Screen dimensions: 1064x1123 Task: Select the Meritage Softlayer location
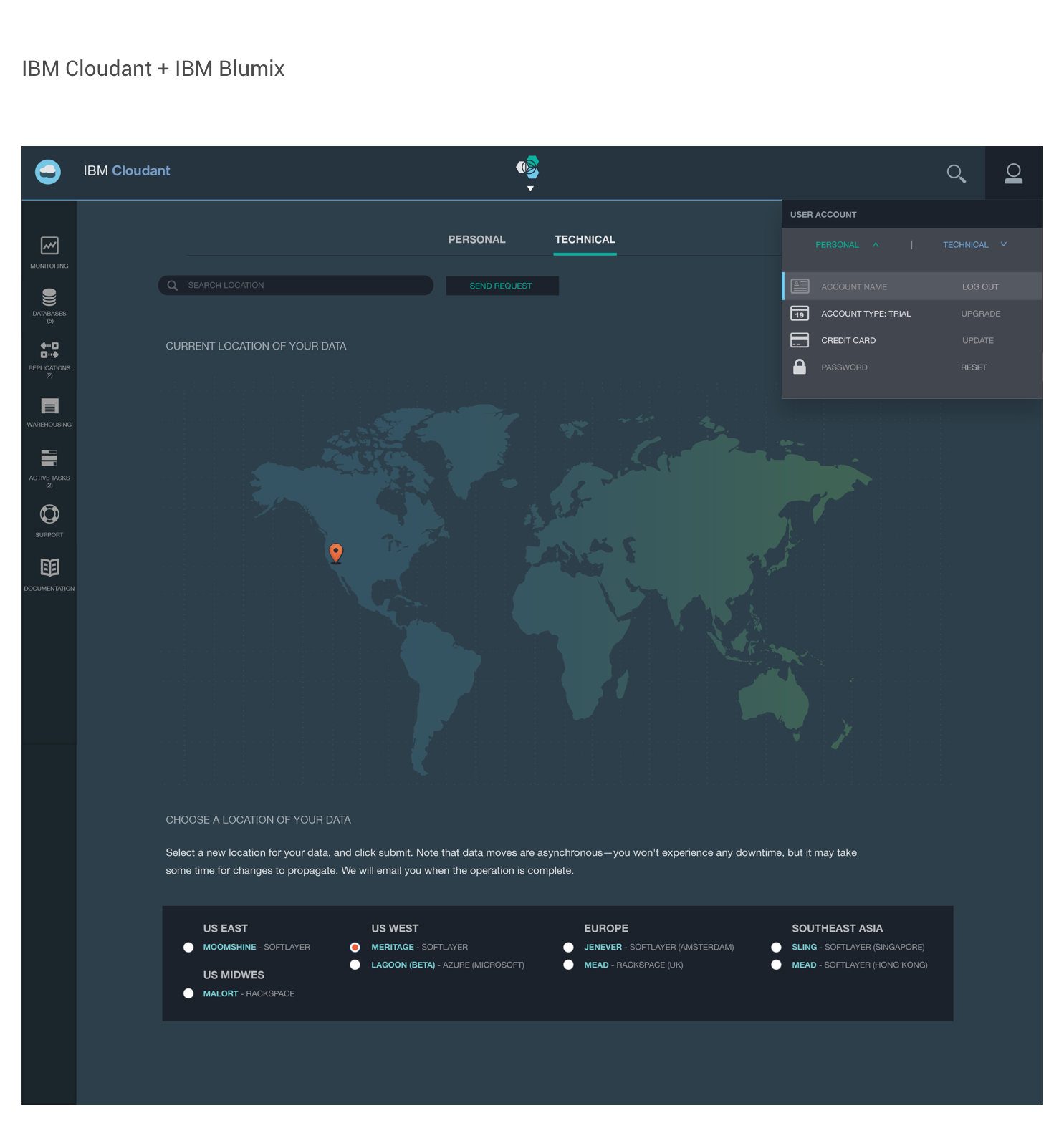(x=355, y=948)
